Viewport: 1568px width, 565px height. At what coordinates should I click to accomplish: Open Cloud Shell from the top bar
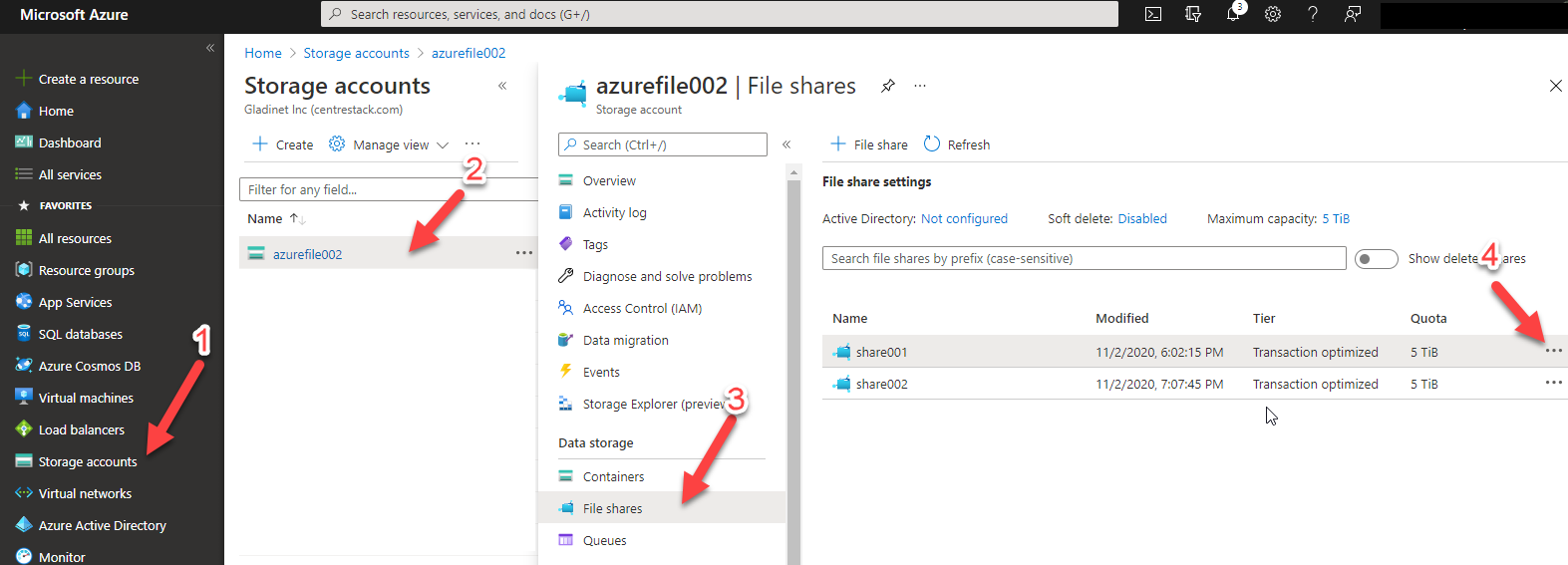pos(1153,14)
